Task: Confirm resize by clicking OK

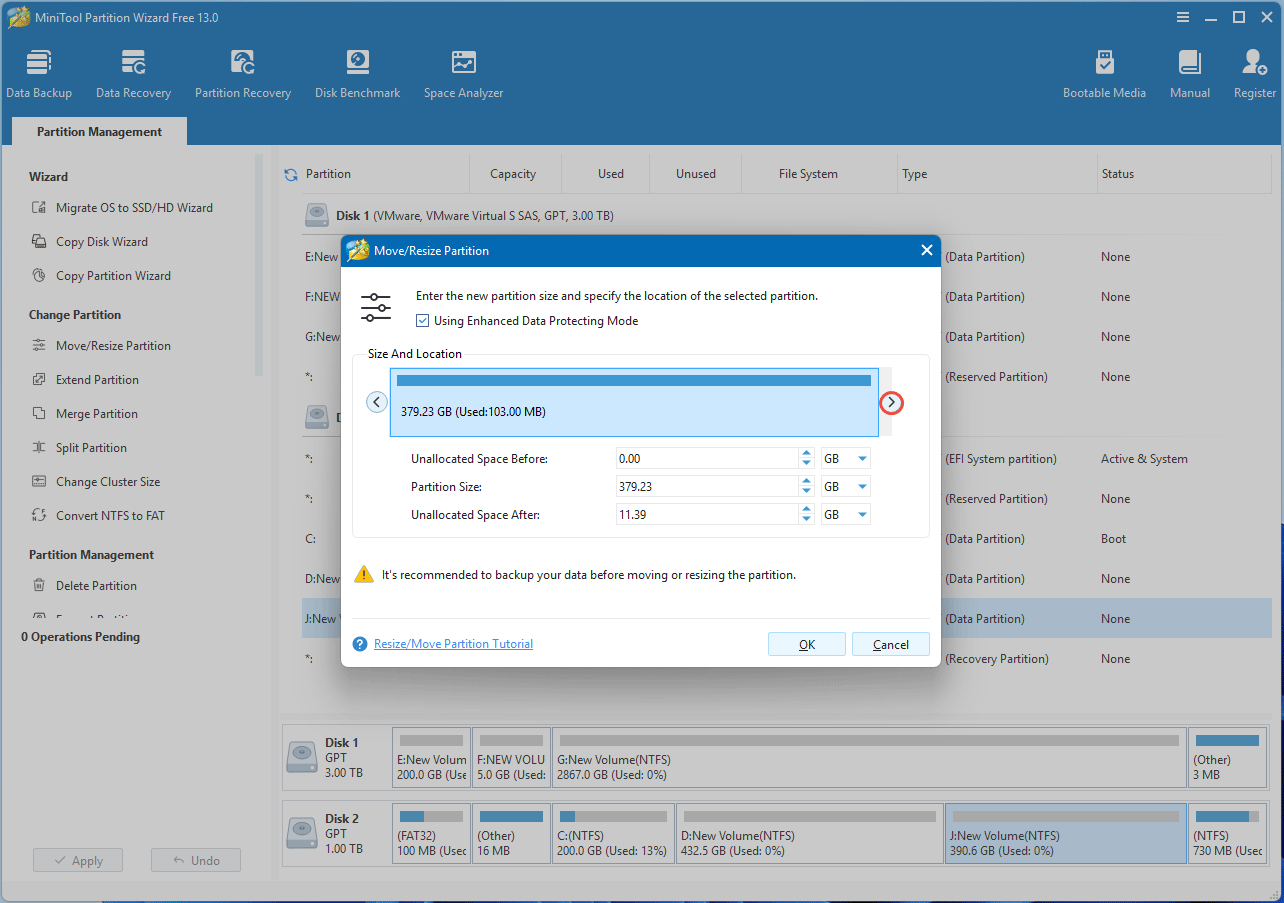Action: click(x=806, y=644)
